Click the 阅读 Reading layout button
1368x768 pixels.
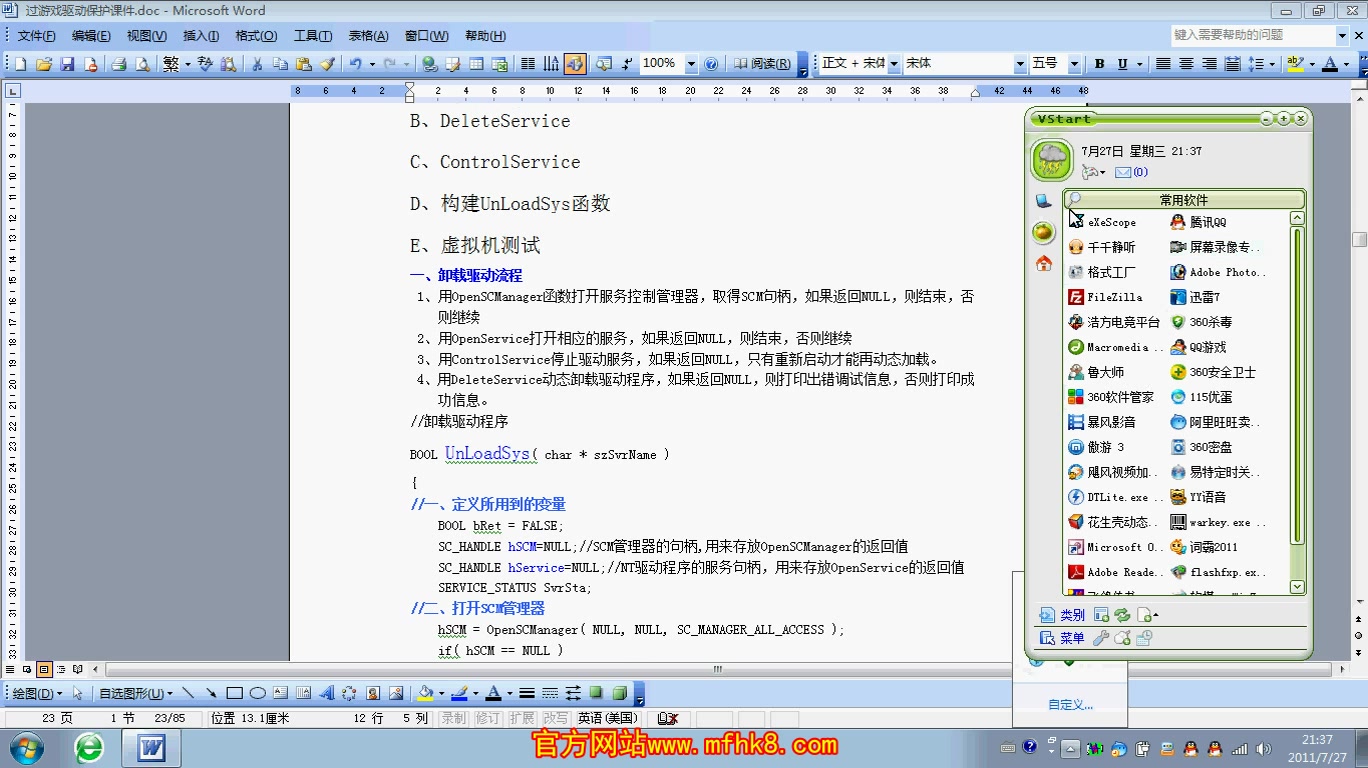[x=762, y=64]
